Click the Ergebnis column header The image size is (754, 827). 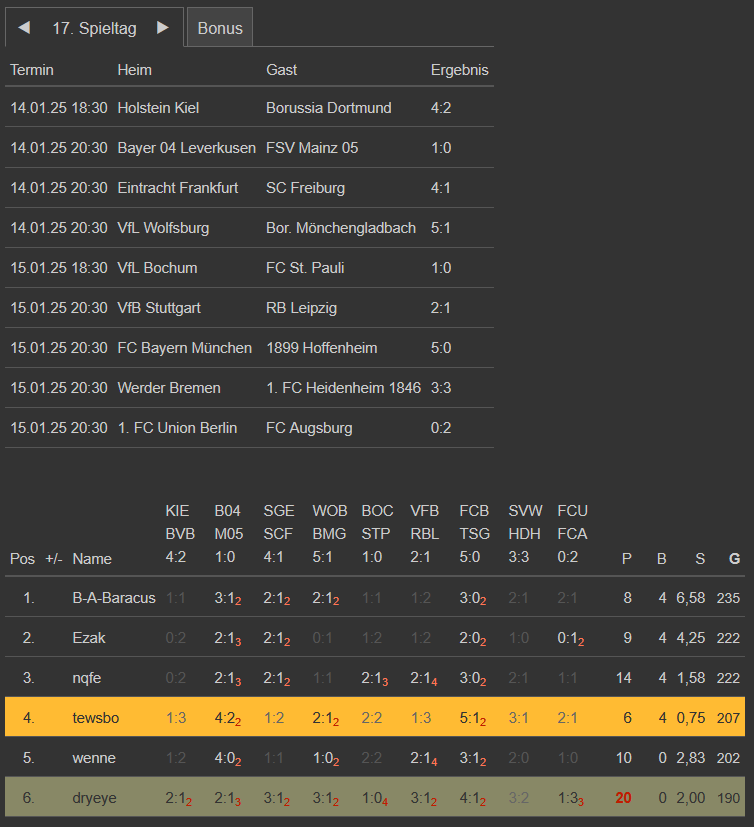(459, 70)
